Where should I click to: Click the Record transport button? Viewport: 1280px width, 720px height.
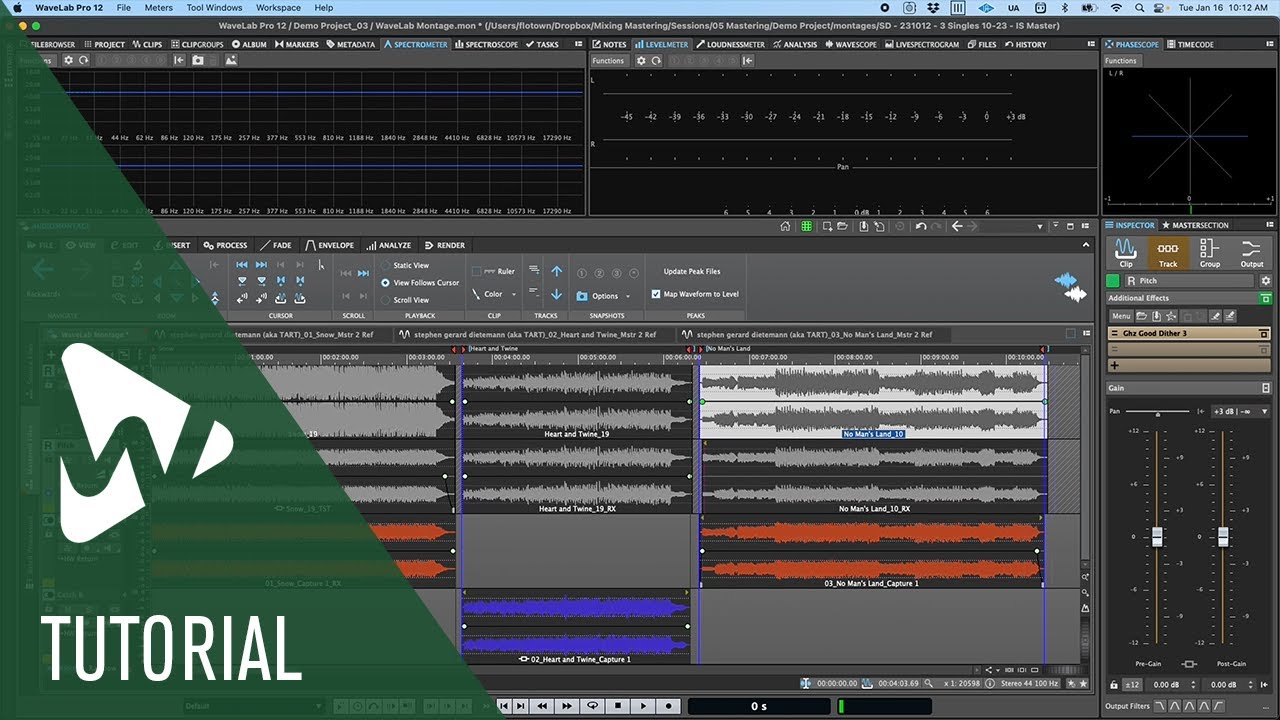click(668, 706)
